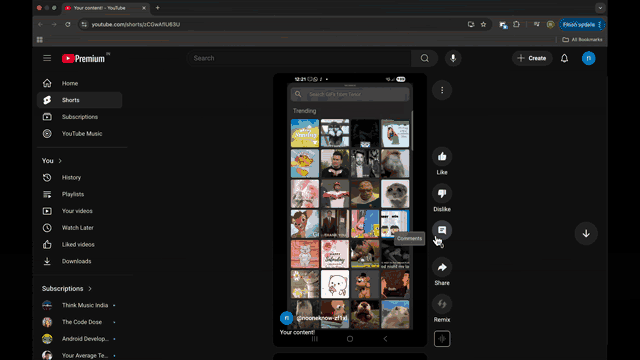Open Subscriptions in sidebar
Image resolution: width=640 pixels, height=360 pixels.
(x=80, y=117)
